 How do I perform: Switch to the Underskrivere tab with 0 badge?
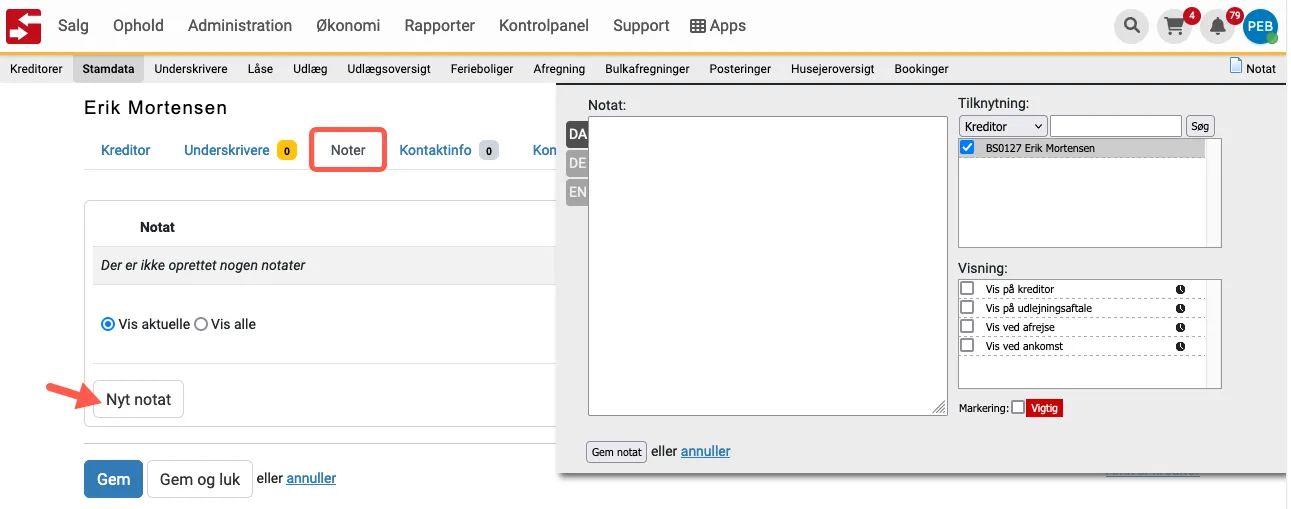(x=240, y=150)
